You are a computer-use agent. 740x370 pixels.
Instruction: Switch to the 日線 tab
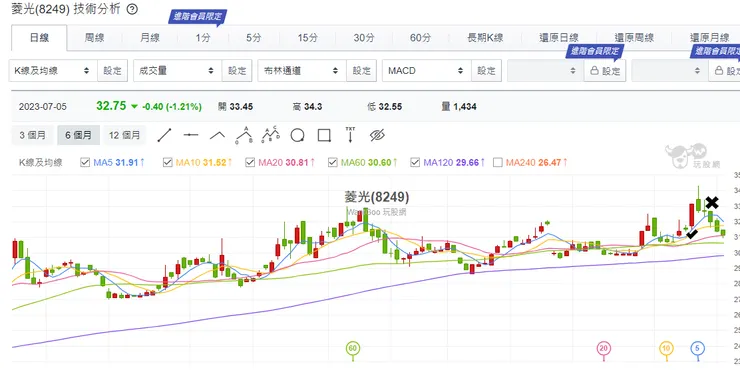pyautogui.click(x=39, y=38)
